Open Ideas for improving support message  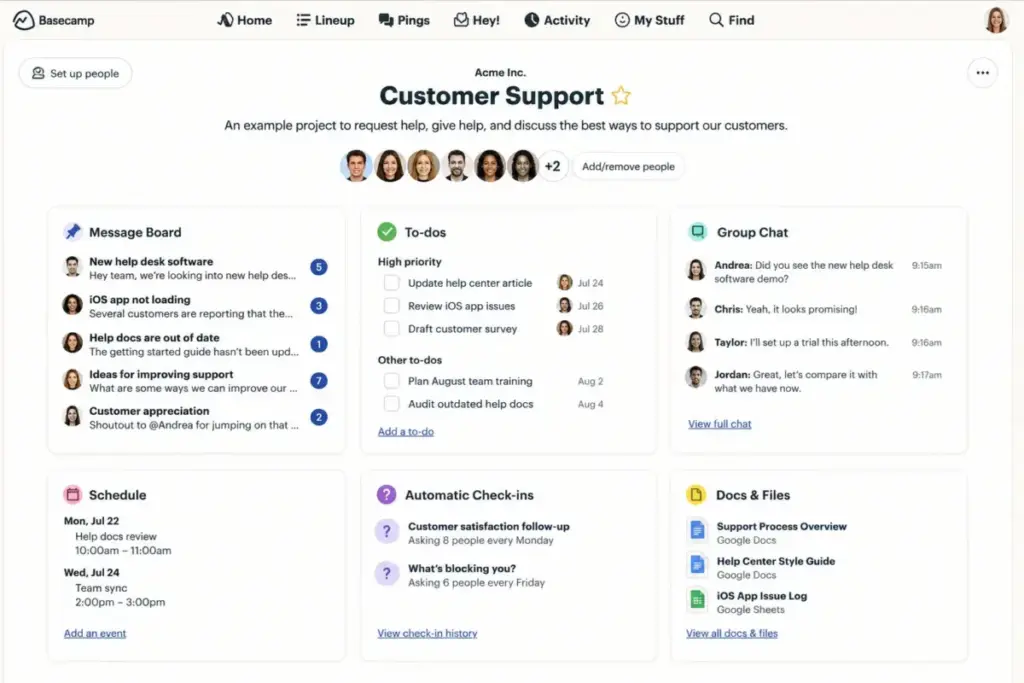point(193,381)
